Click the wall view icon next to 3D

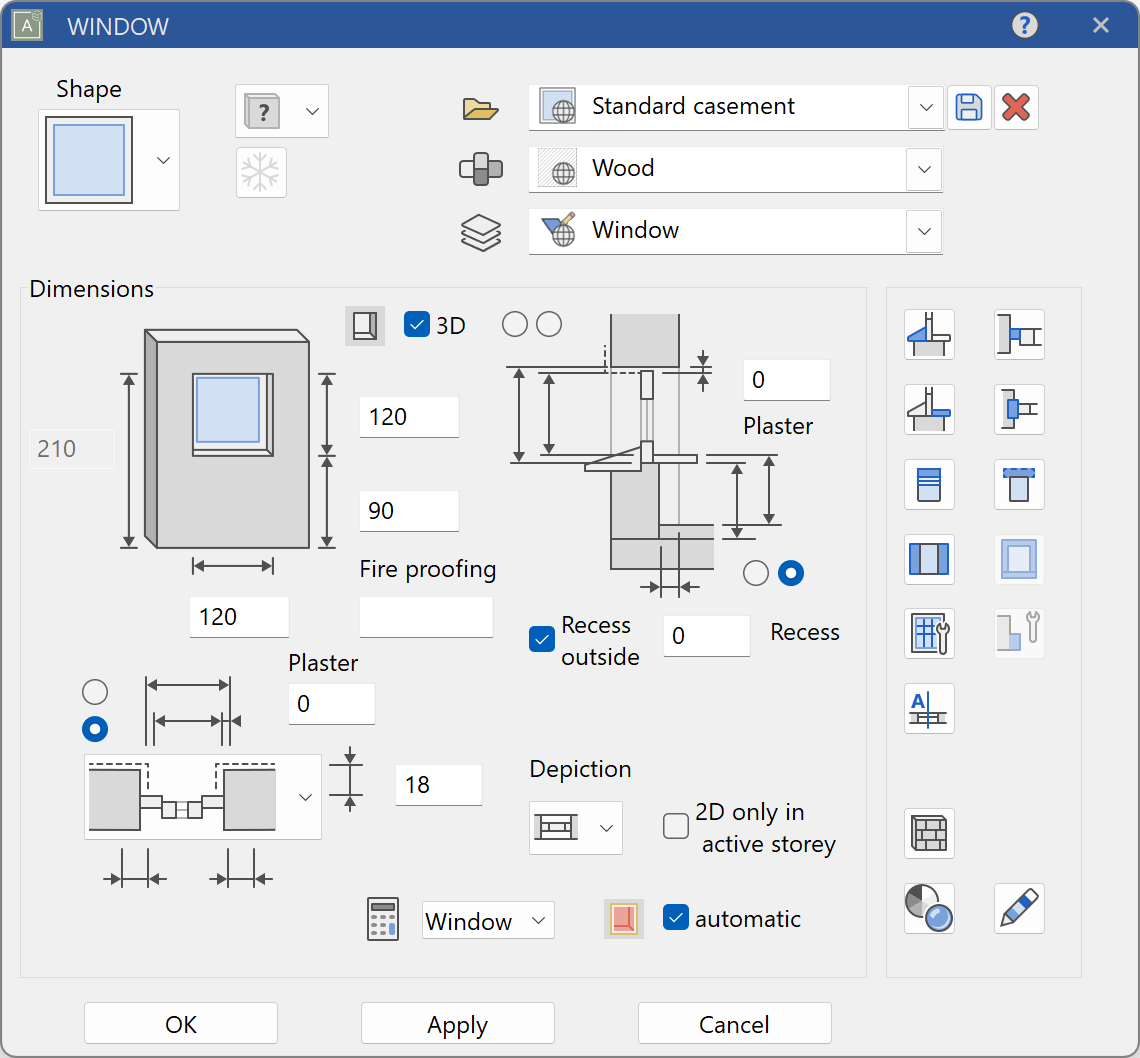coord(364,325)
